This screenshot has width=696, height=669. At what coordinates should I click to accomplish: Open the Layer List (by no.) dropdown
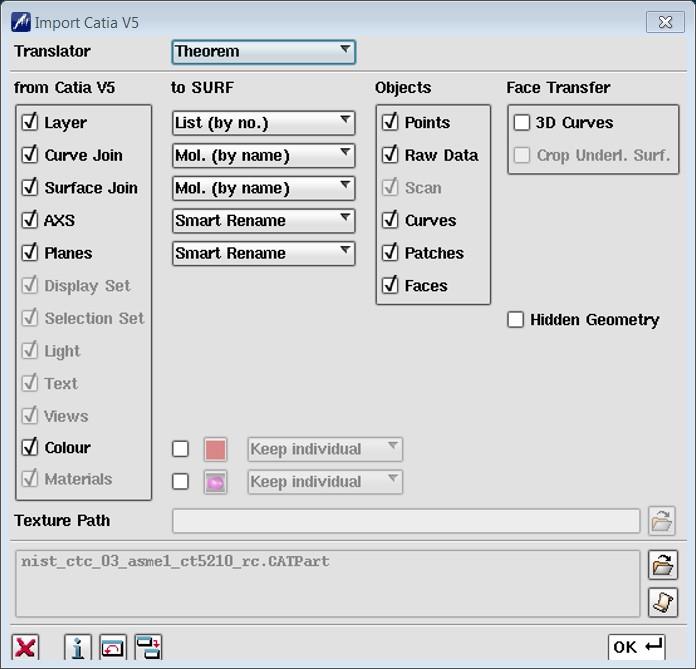coord(264,123)
